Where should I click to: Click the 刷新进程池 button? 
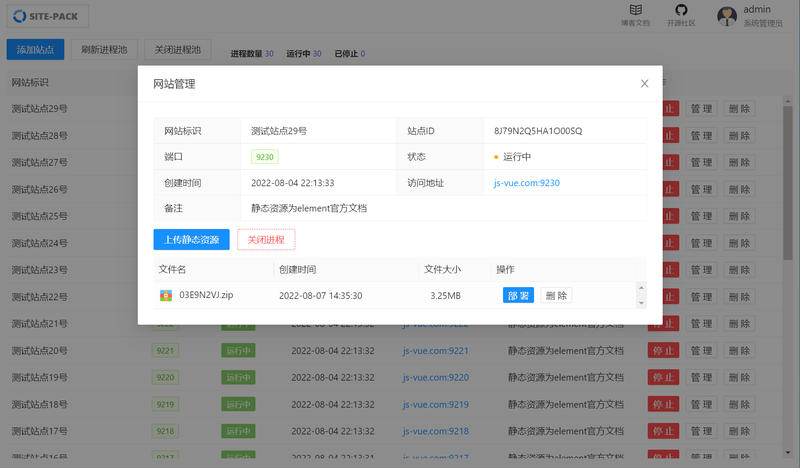click(104, 50)
